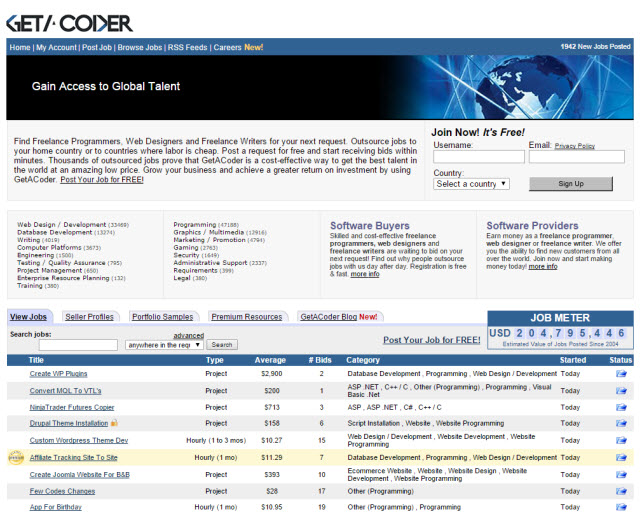Open advanced search link
The width and height of the screenshot is (640, 515).
point(189,335)
